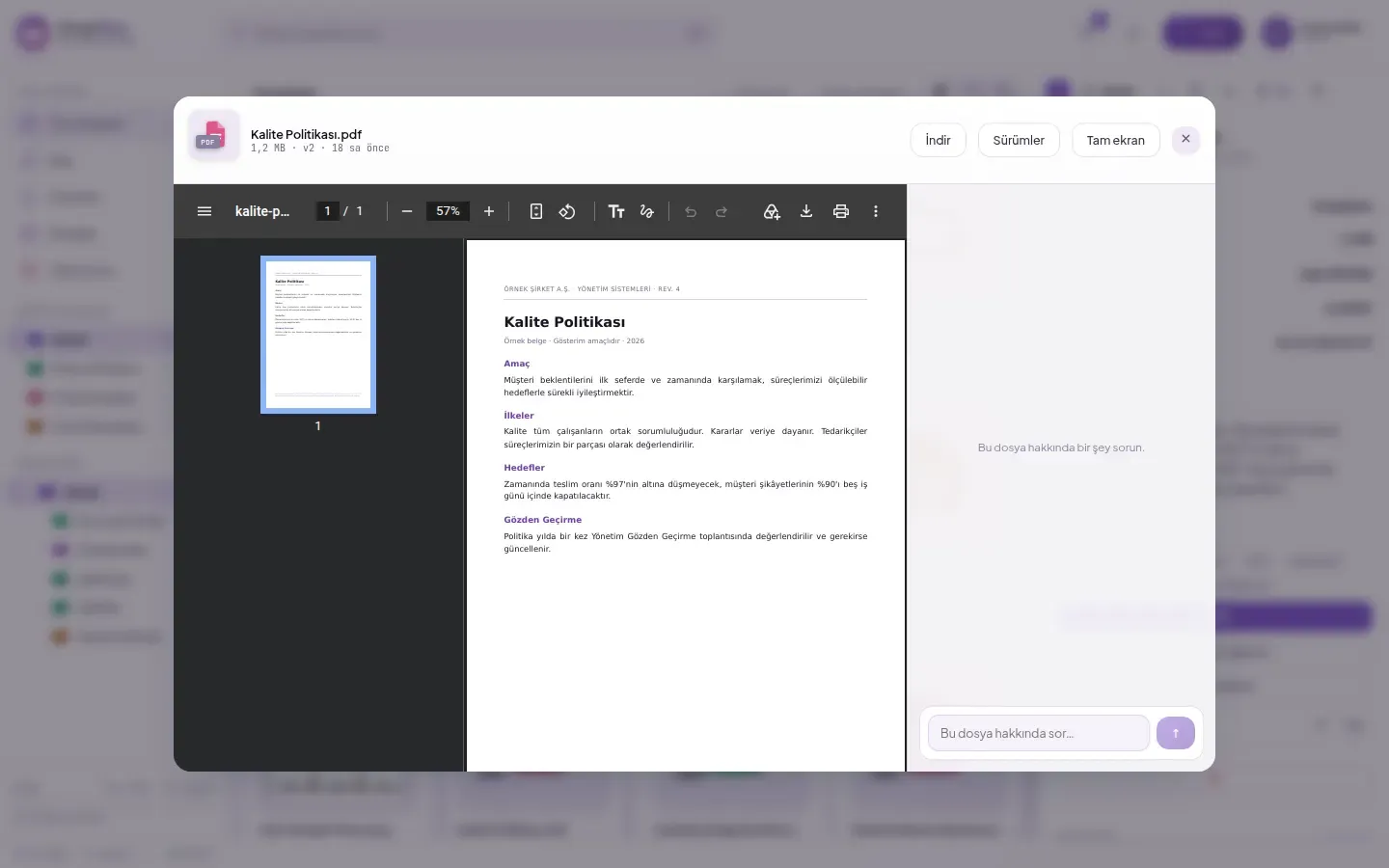Click the '1,2 MB · v2 · 18 sa önce' metadata text
This screenshot has height=868, width=1389.
320,149
